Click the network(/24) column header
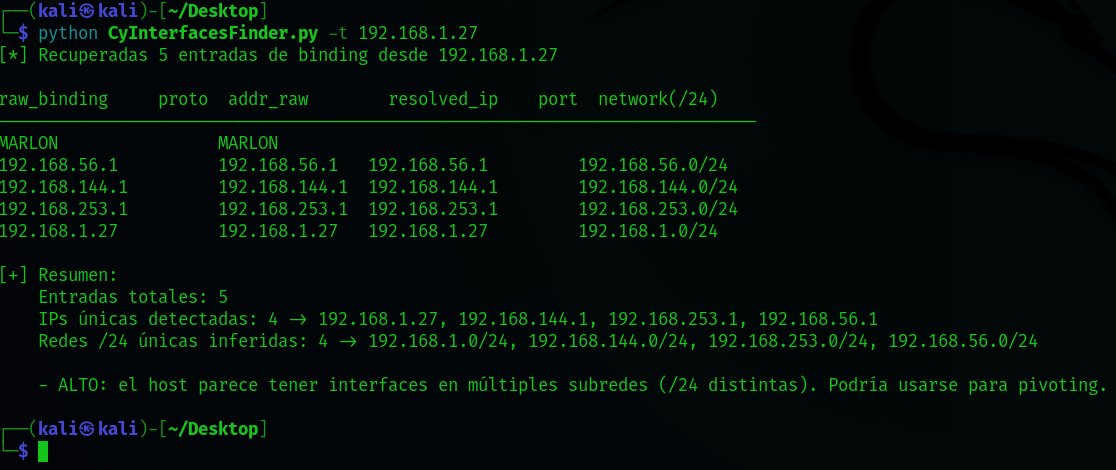Image resolution: width=1116 pixels, height=470 pixels. 658,99
